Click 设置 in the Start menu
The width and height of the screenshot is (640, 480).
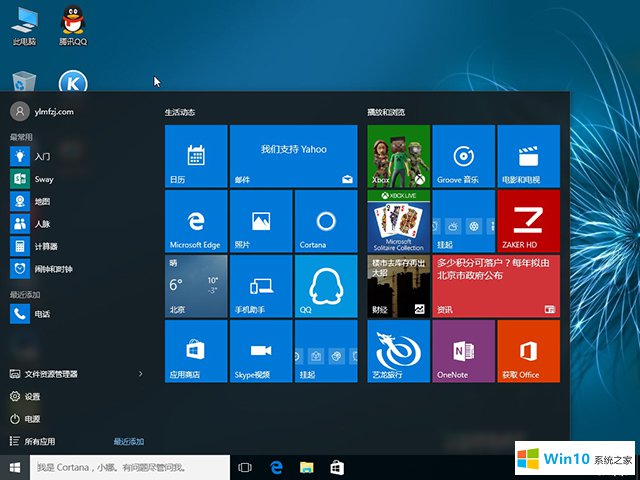pos(32,396)
